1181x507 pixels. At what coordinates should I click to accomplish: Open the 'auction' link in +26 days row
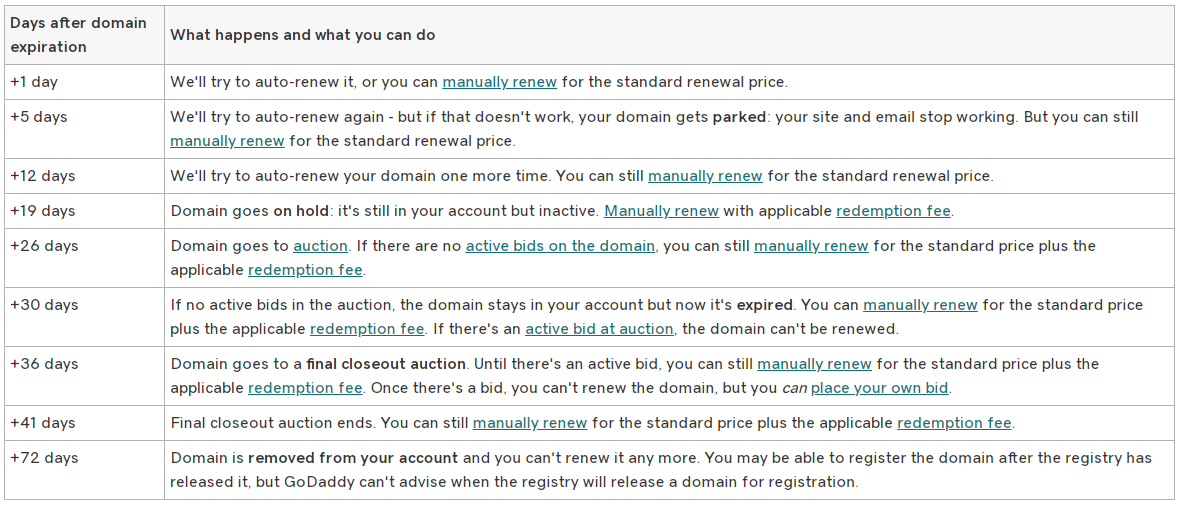(320, 246)
